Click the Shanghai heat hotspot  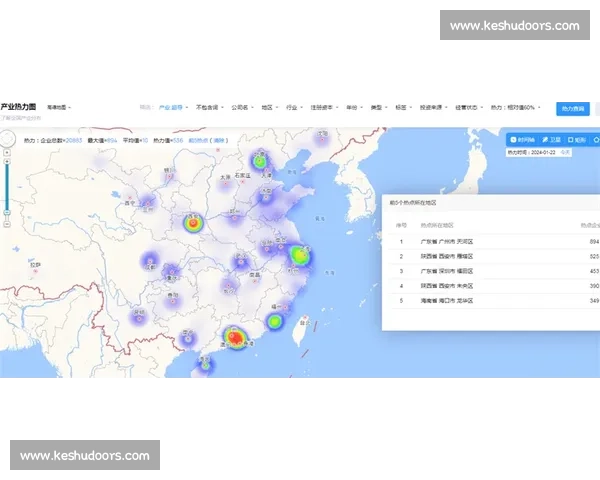click(299, 256)
